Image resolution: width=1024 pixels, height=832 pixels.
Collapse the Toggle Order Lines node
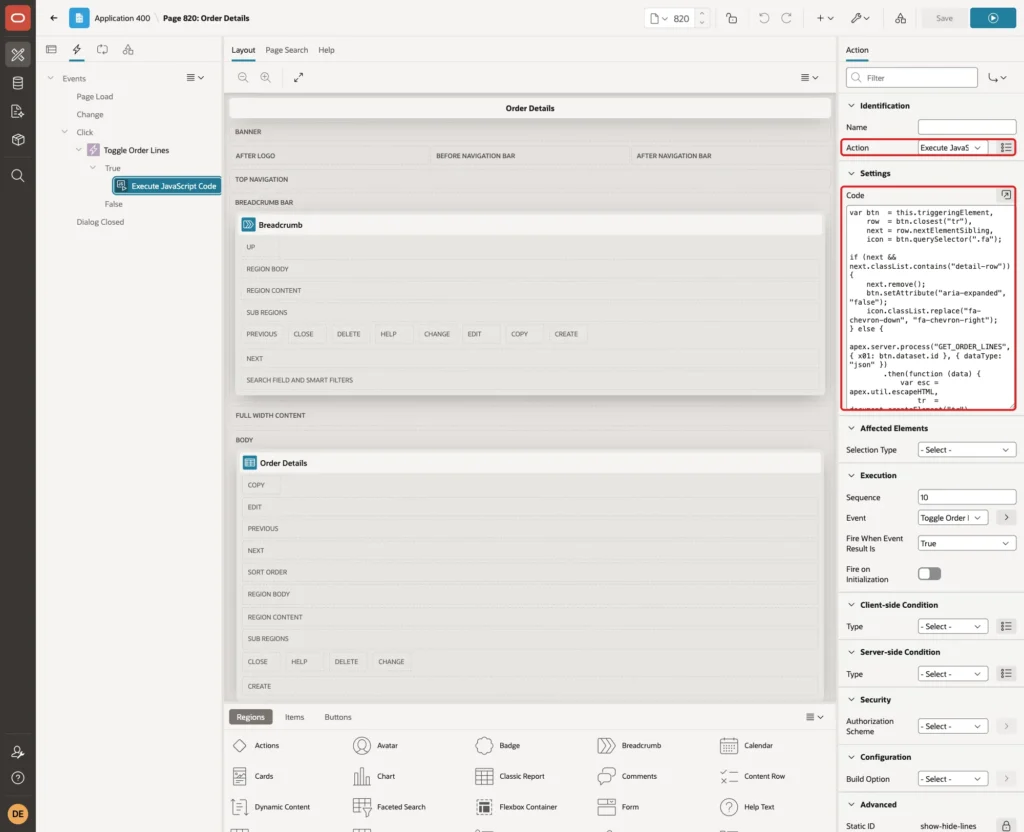[x=78, y=150]
